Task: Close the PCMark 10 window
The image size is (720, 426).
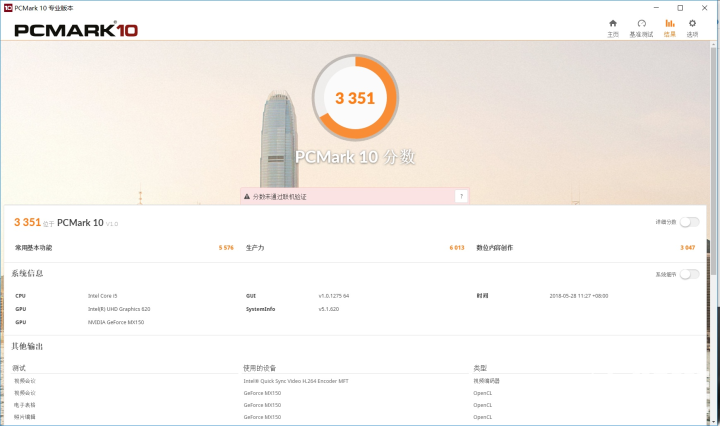Action: [704, 8]
